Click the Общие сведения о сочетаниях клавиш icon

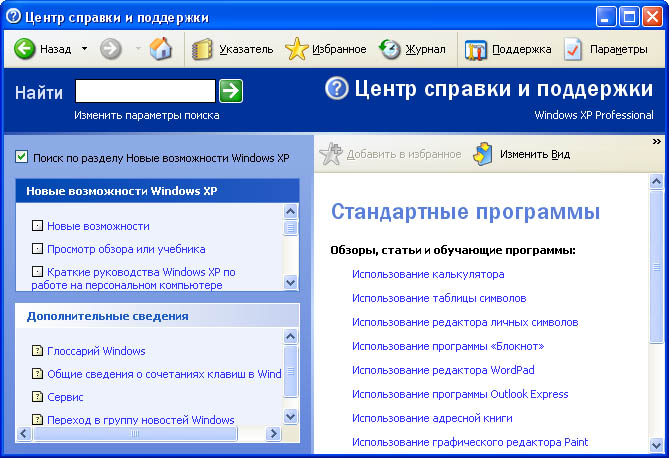(38, 373)
